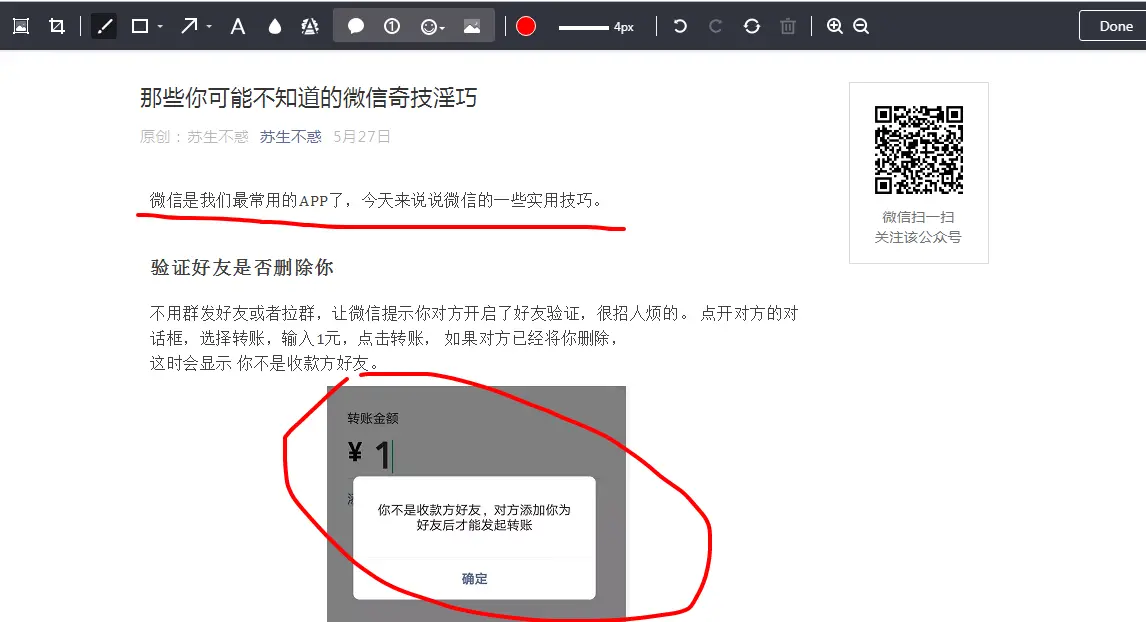Click the gray 原创：苏生不惑 text
This screenshot has width=1146, height=622.
(194, 137)
